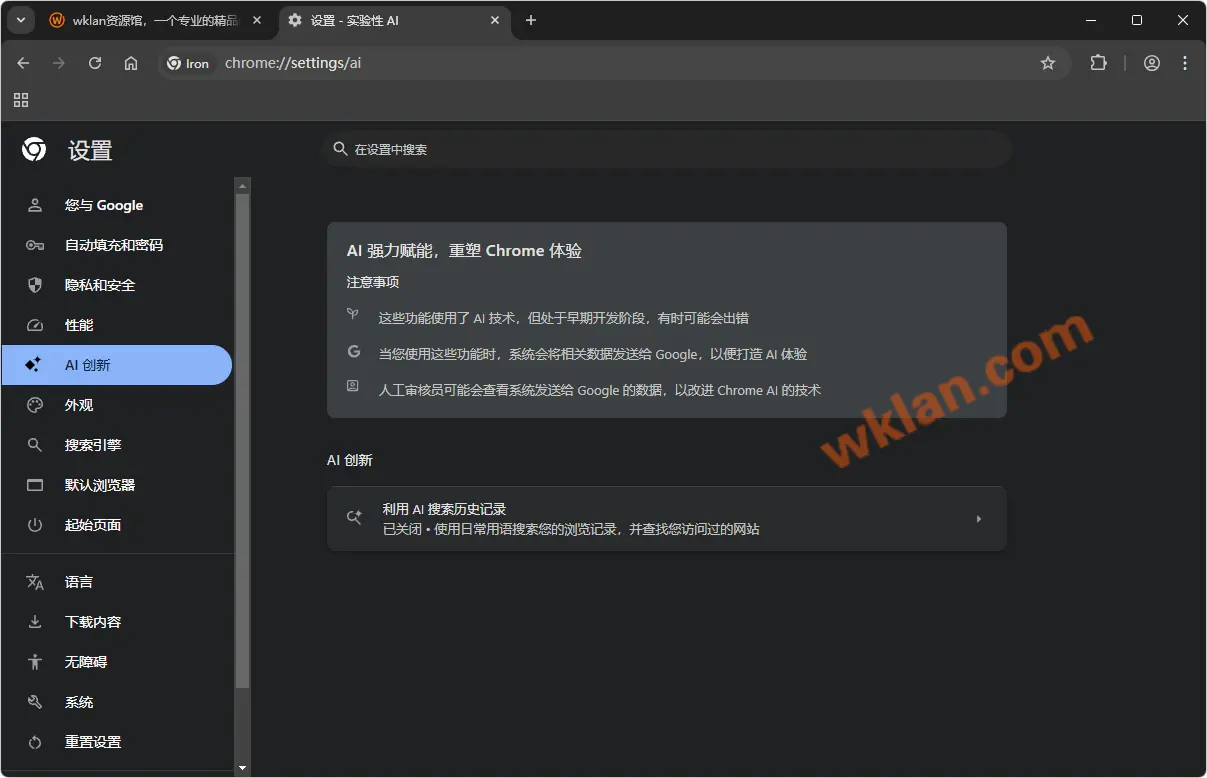Image resolution: width=1207 pixels, height=778 pixels.
Task: Click the Iron site info chip
Action: coord(188,63)
